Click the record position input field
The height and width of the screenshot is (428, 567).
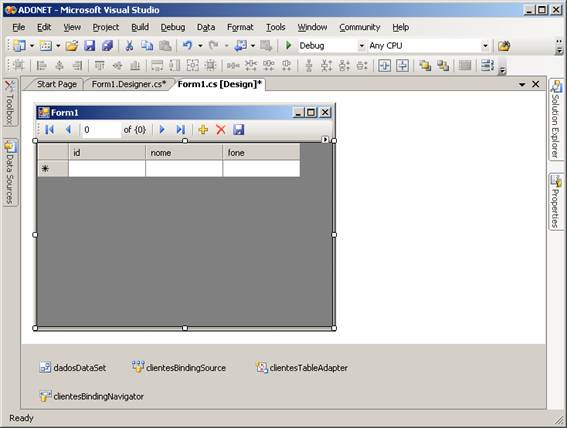[x=102, y=129]
